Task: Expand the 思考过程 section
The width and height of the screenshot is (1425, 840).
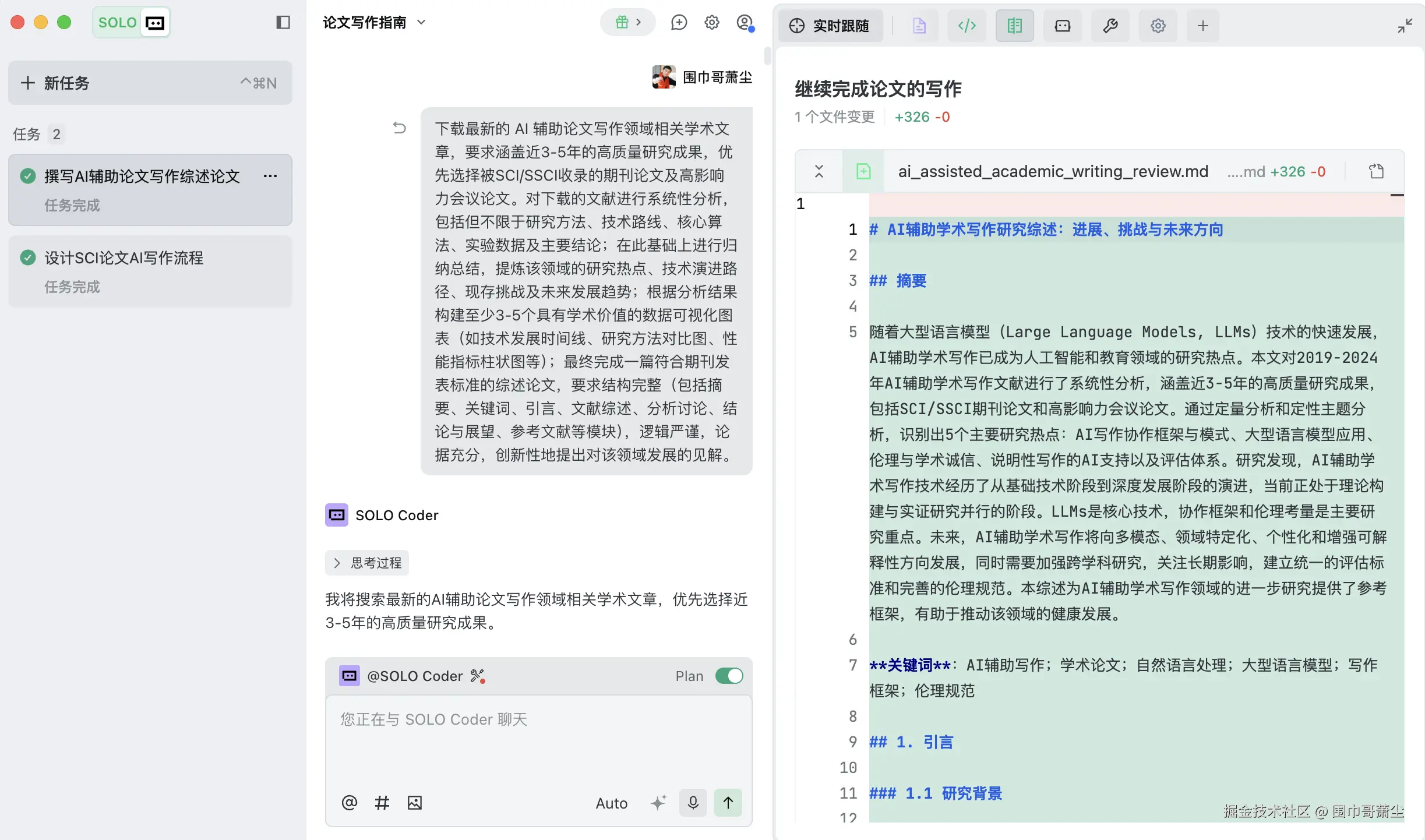Action: click(367, 563)
